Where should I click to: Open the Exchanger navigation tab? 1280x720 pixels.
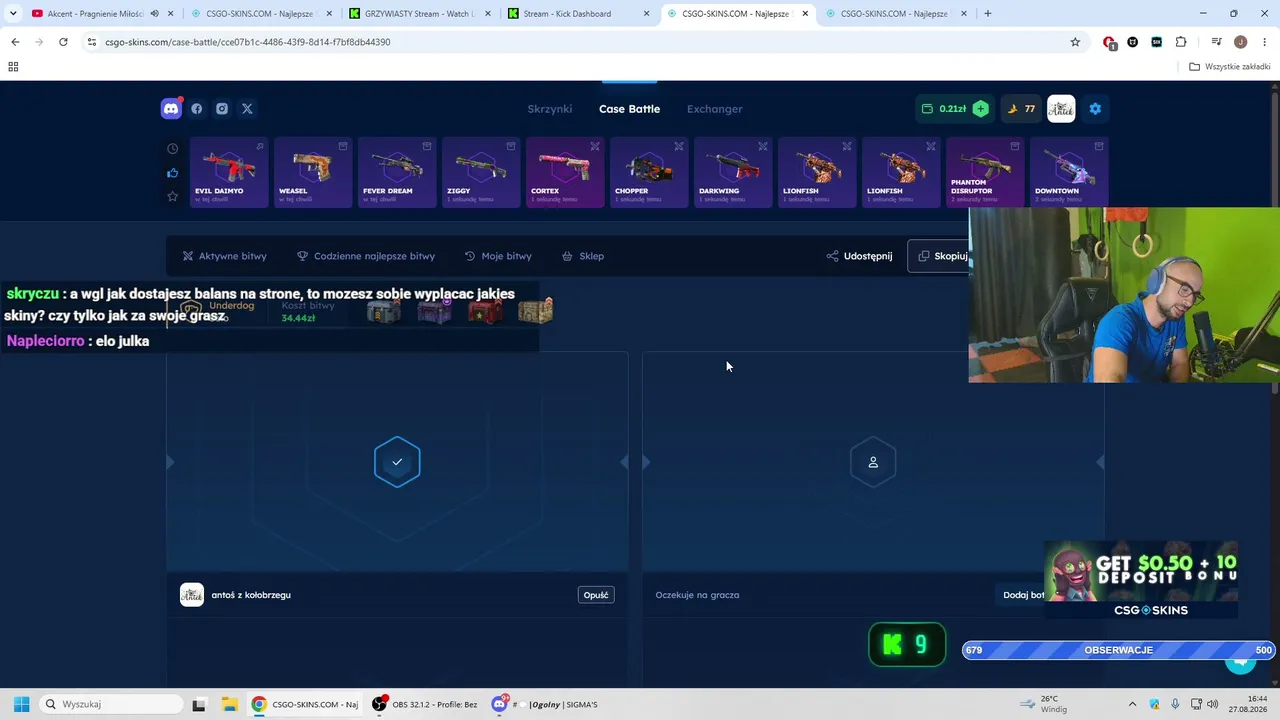(x=715, y=109)
